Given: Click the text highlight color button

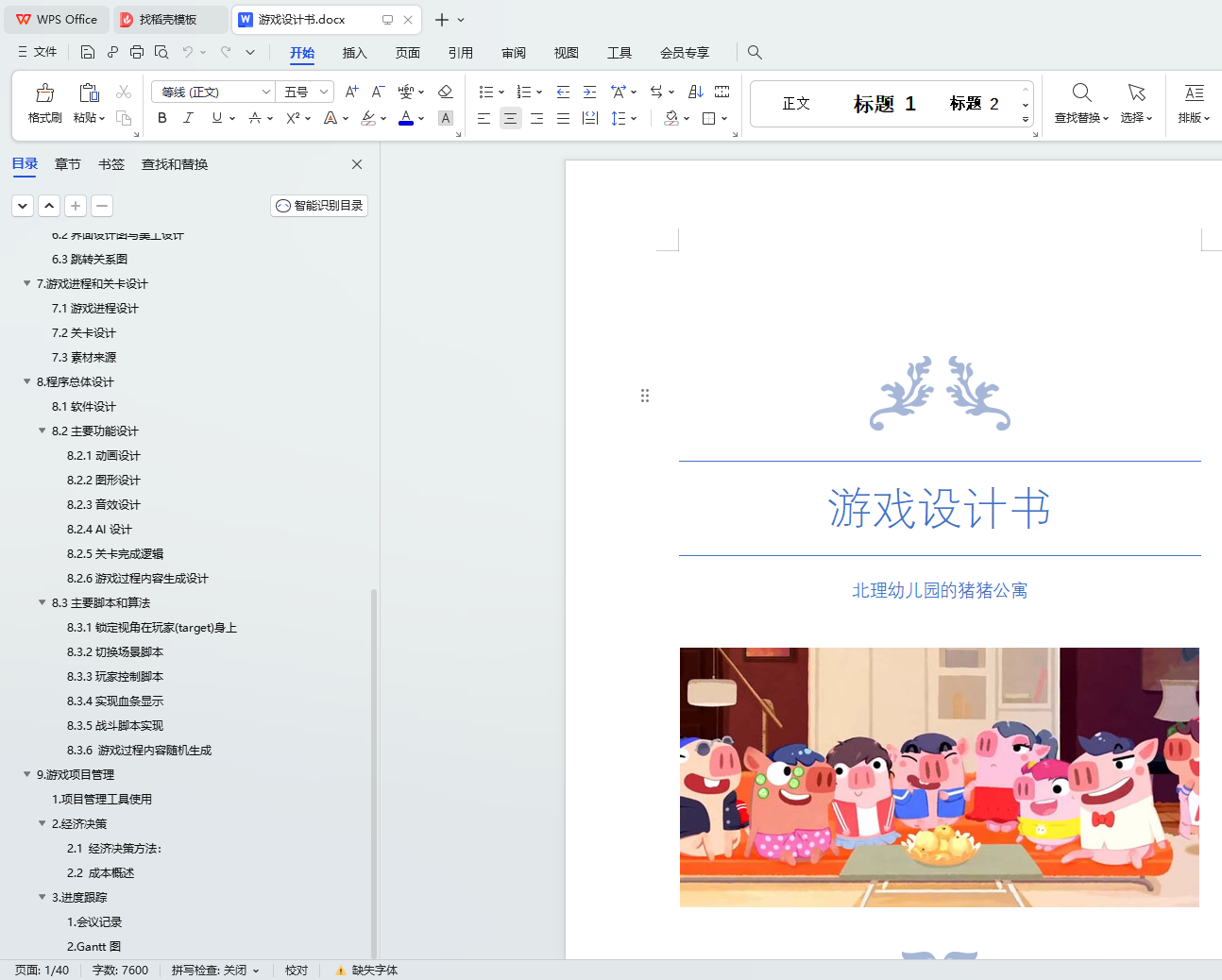Looking at the screenshot, I should (368, 118).
